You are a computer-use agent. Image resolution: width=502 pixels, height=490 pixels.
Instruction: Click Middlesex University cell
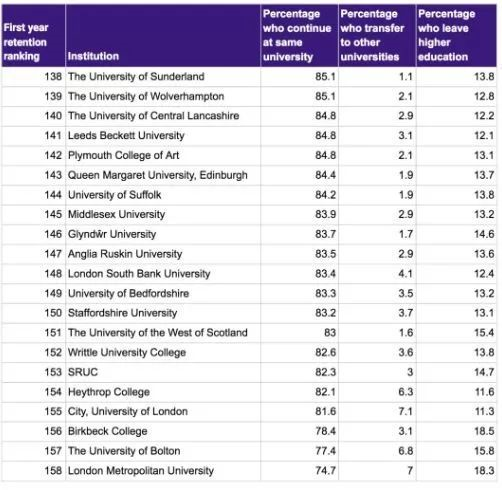pos(163,215)
